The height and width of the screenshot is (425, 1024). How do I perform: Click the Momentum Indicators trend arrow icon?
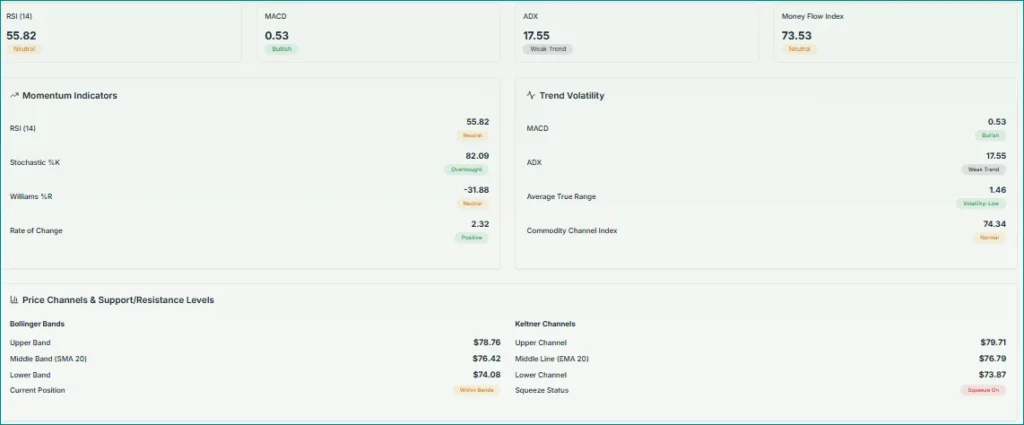[x=15, y=96]
